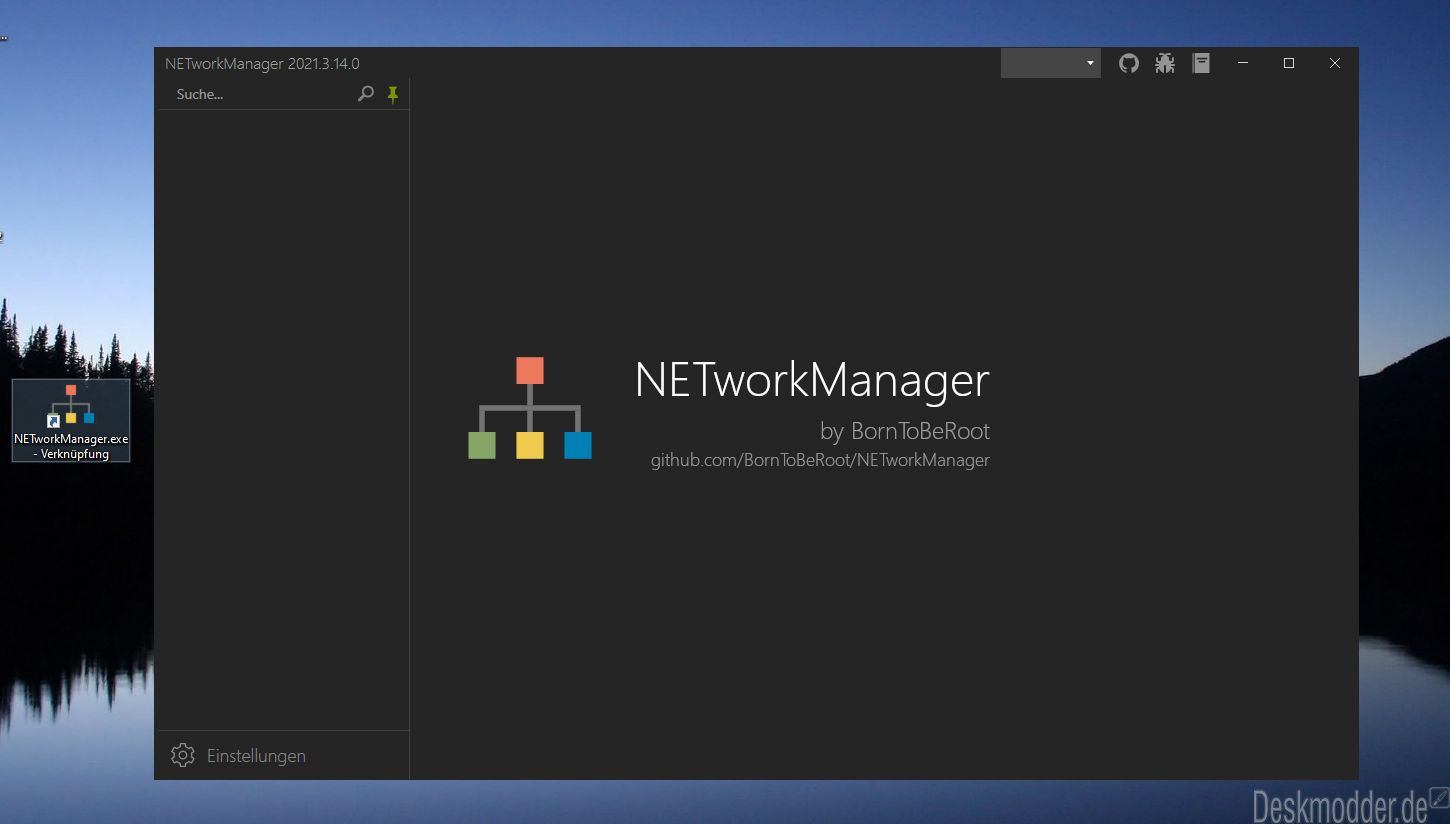Click the search magnifier icon
Screen dimensions: 1450x824
366,94
